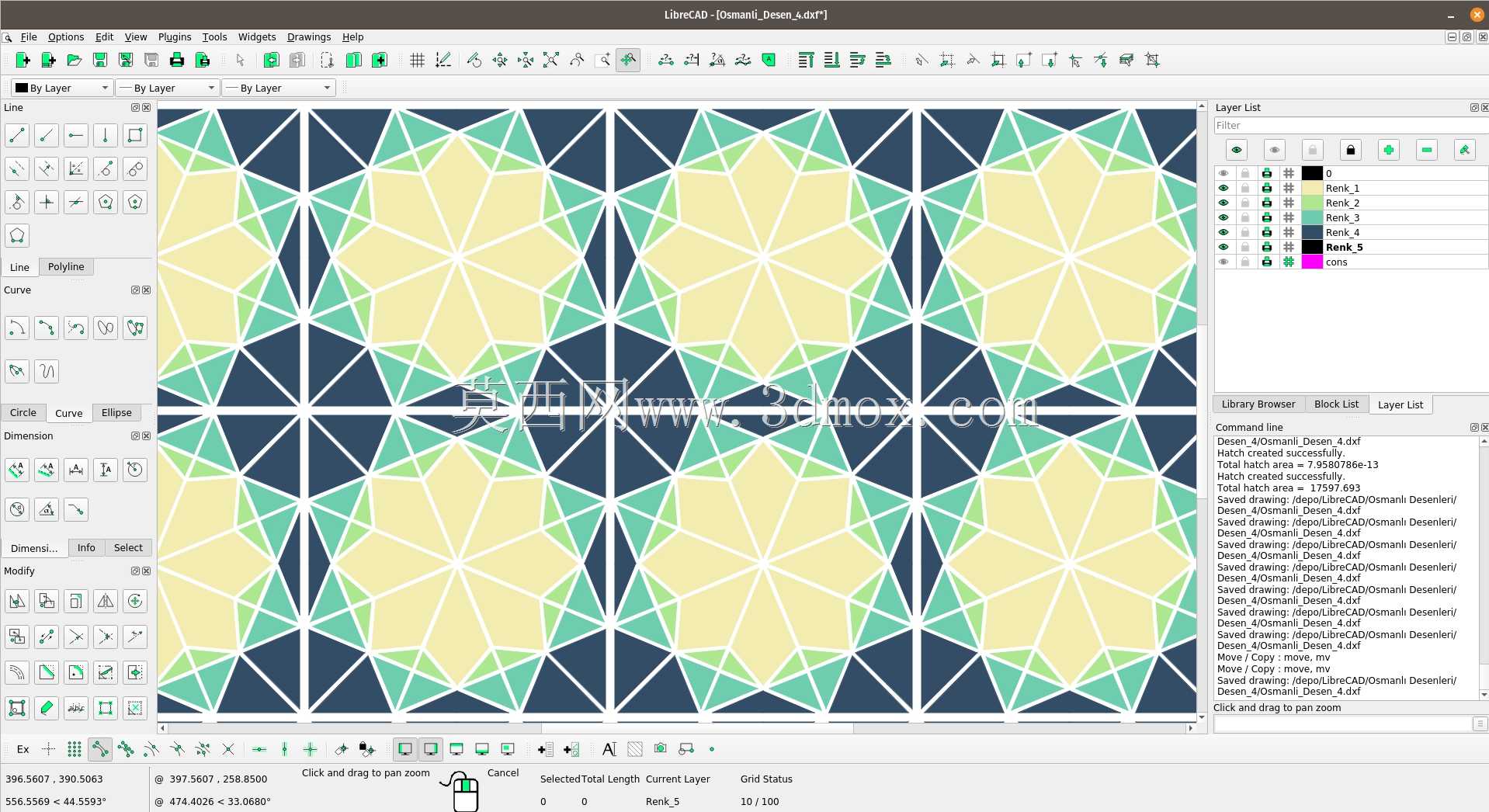
Task: Edit layer attributes with pencil icon
Action: coord(1465,150)
